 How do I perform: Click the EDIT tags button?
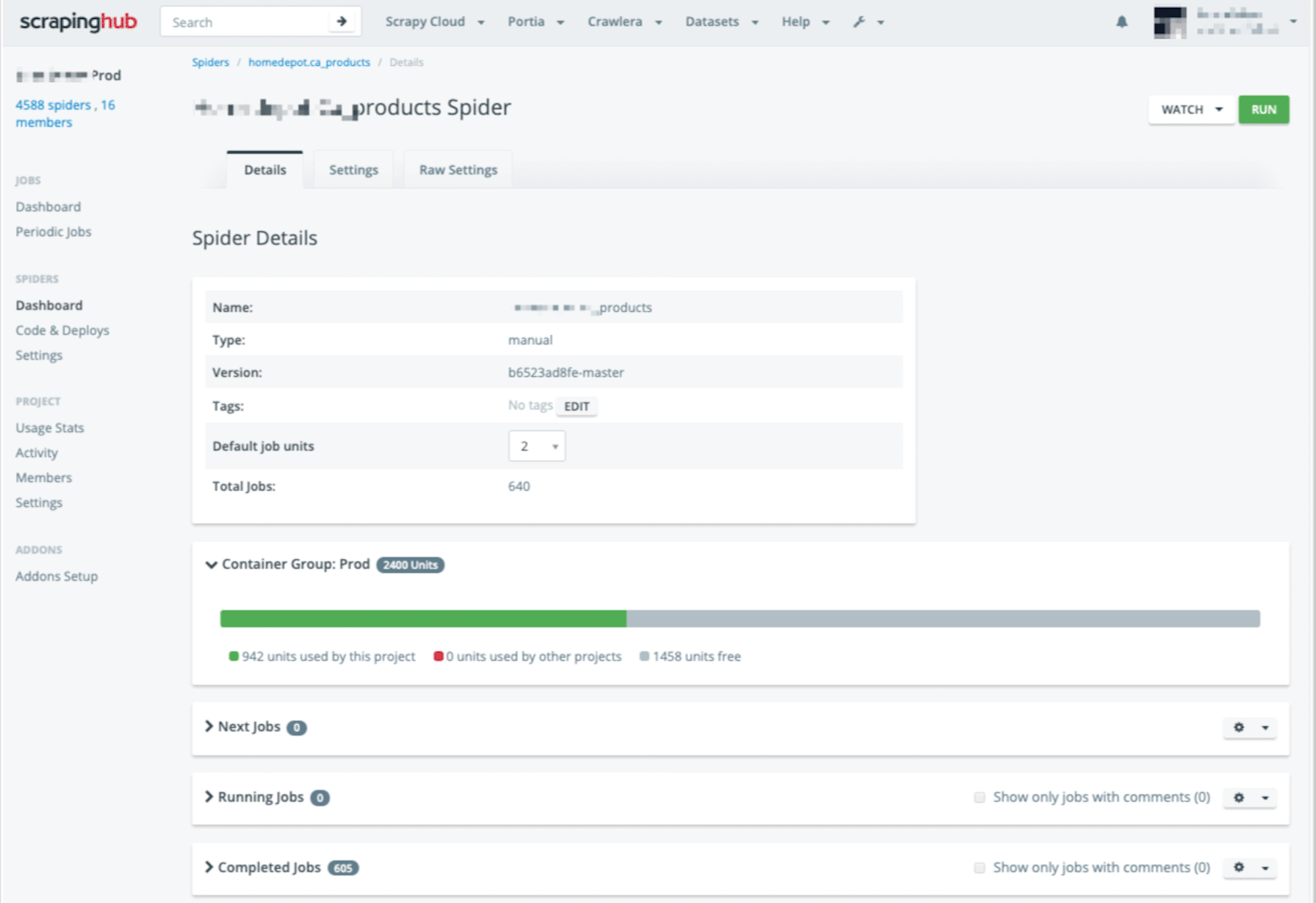(576, 407)
